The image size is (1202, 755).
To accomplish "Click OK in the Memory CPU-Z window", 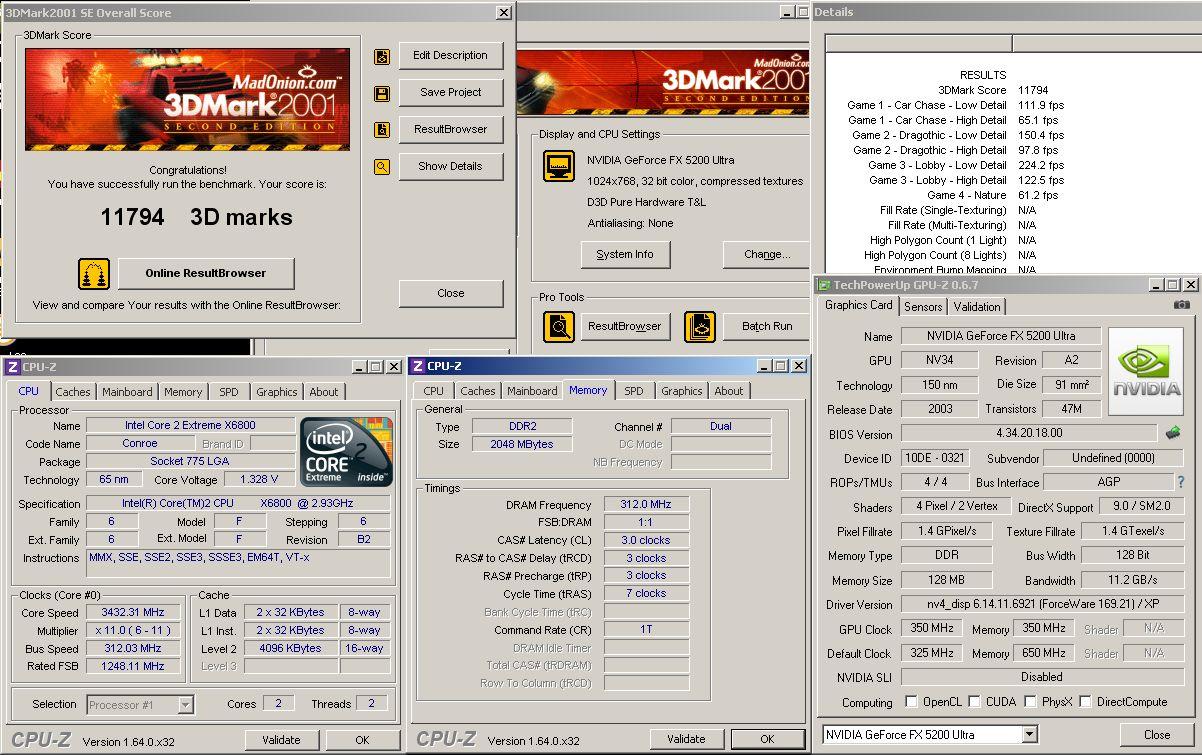I will click(767, 739).
